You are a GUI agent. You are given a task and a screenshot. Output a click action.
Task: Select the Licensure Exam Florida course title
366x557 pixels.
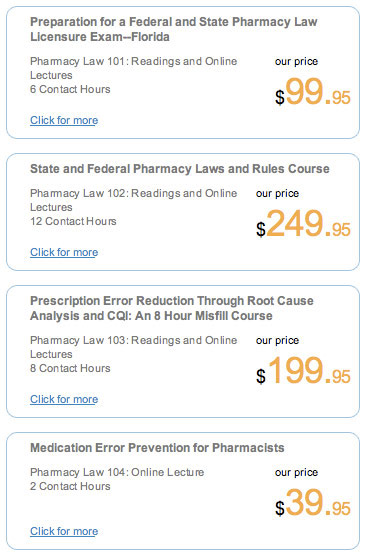(x=173, y=29)
